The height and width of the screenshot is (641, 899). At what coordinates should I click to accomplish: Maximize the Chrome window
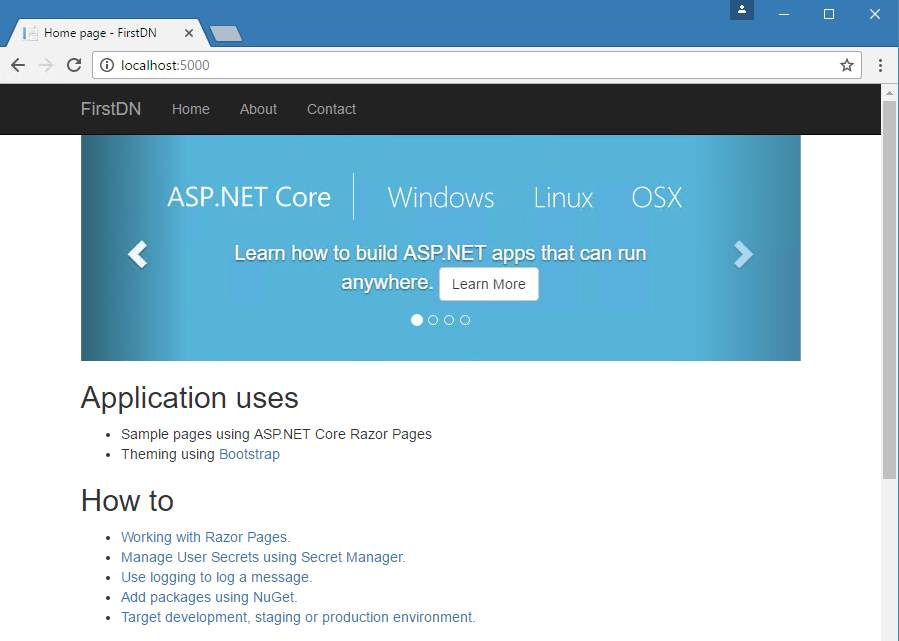pos(828,14)
